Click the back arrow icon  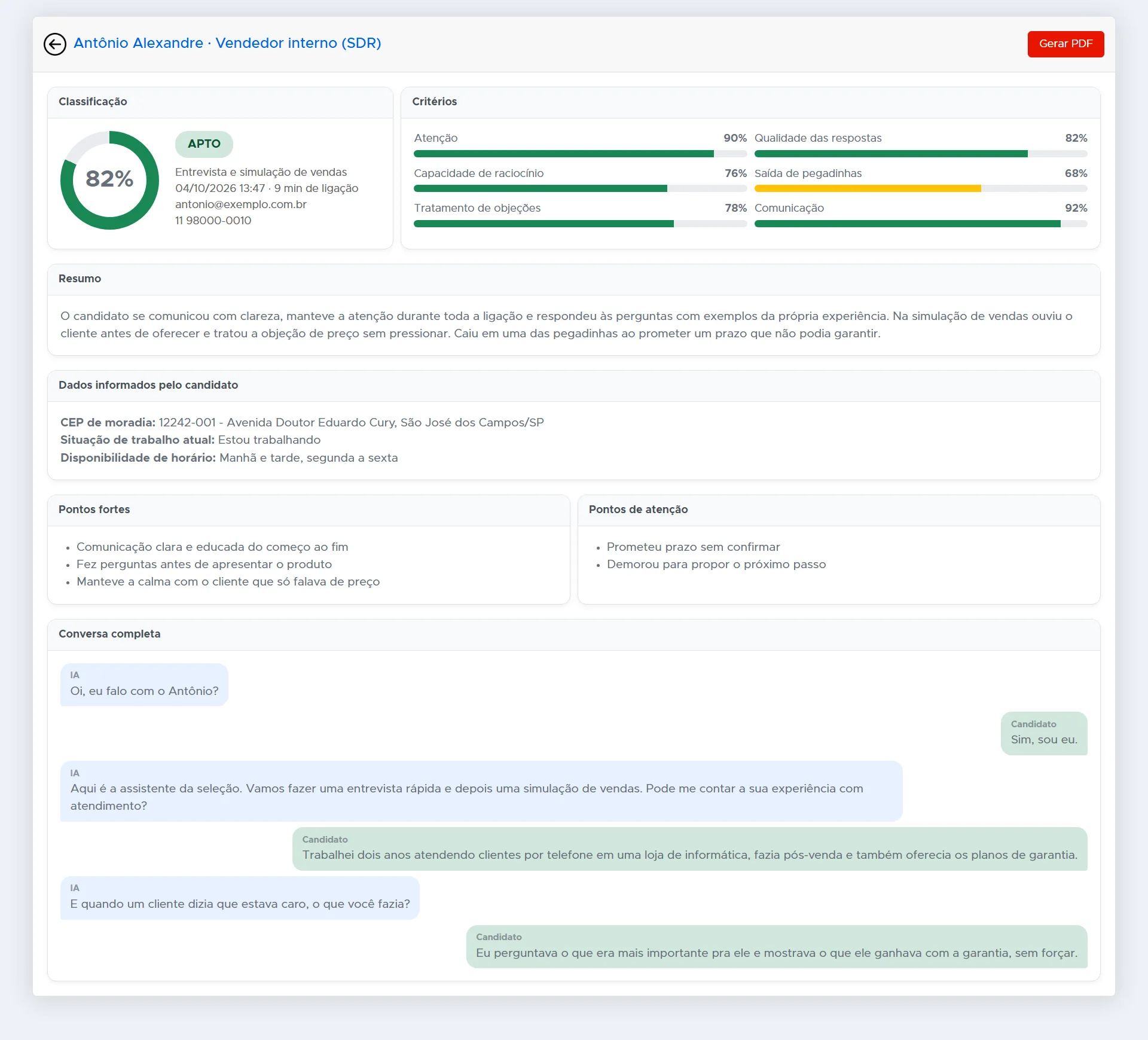55,44
